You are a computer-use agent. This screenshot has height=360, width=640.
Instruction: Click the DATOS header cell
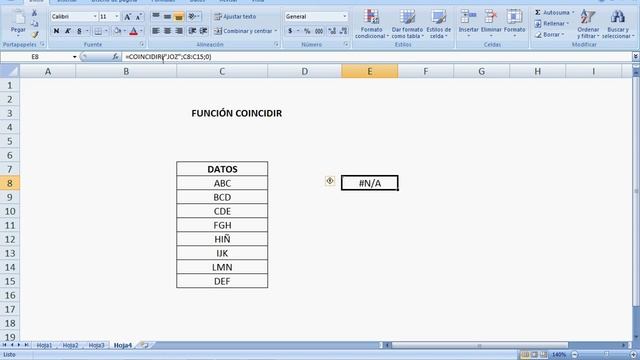222,169
